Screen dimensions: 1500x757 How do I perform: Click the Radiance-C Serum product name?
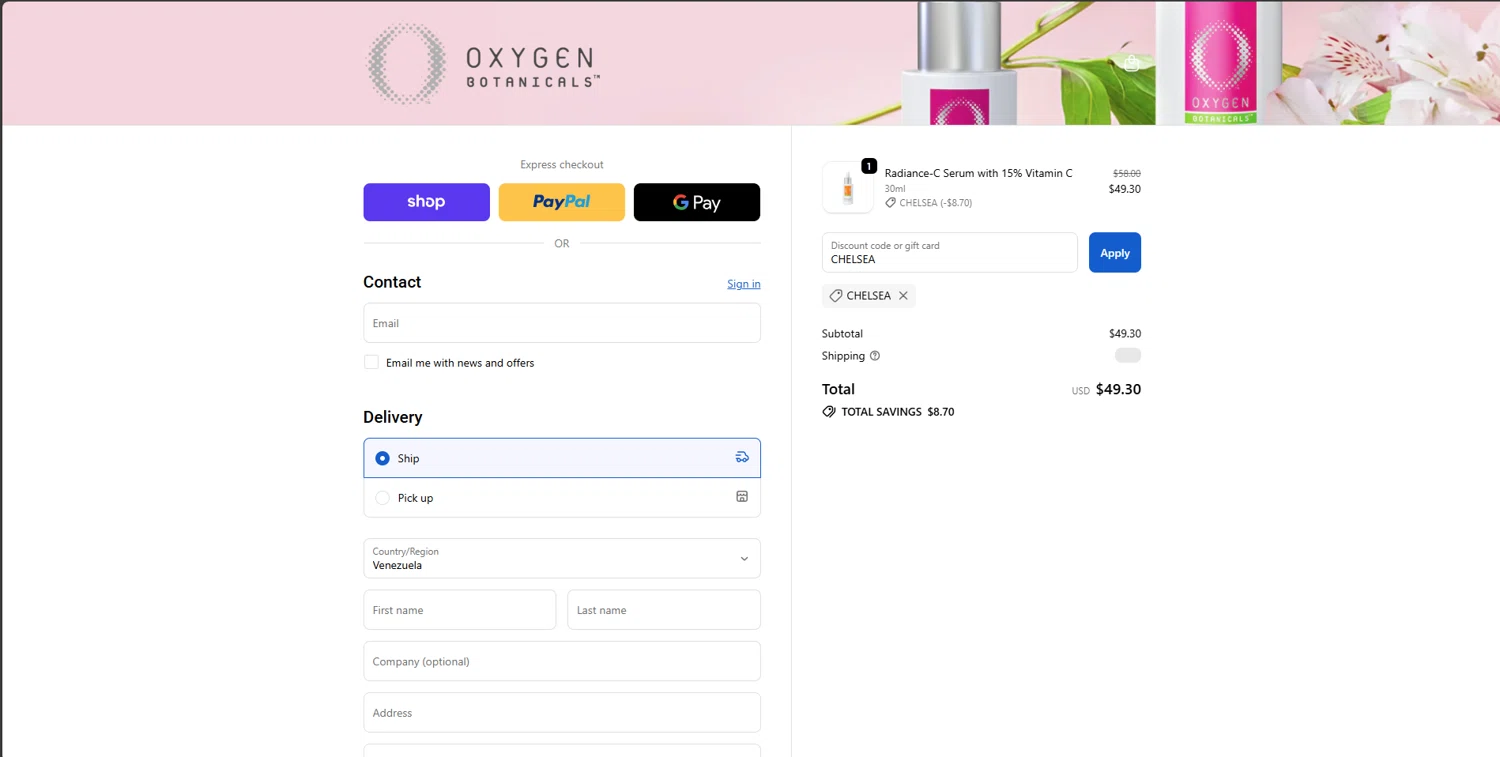point(978,174)
